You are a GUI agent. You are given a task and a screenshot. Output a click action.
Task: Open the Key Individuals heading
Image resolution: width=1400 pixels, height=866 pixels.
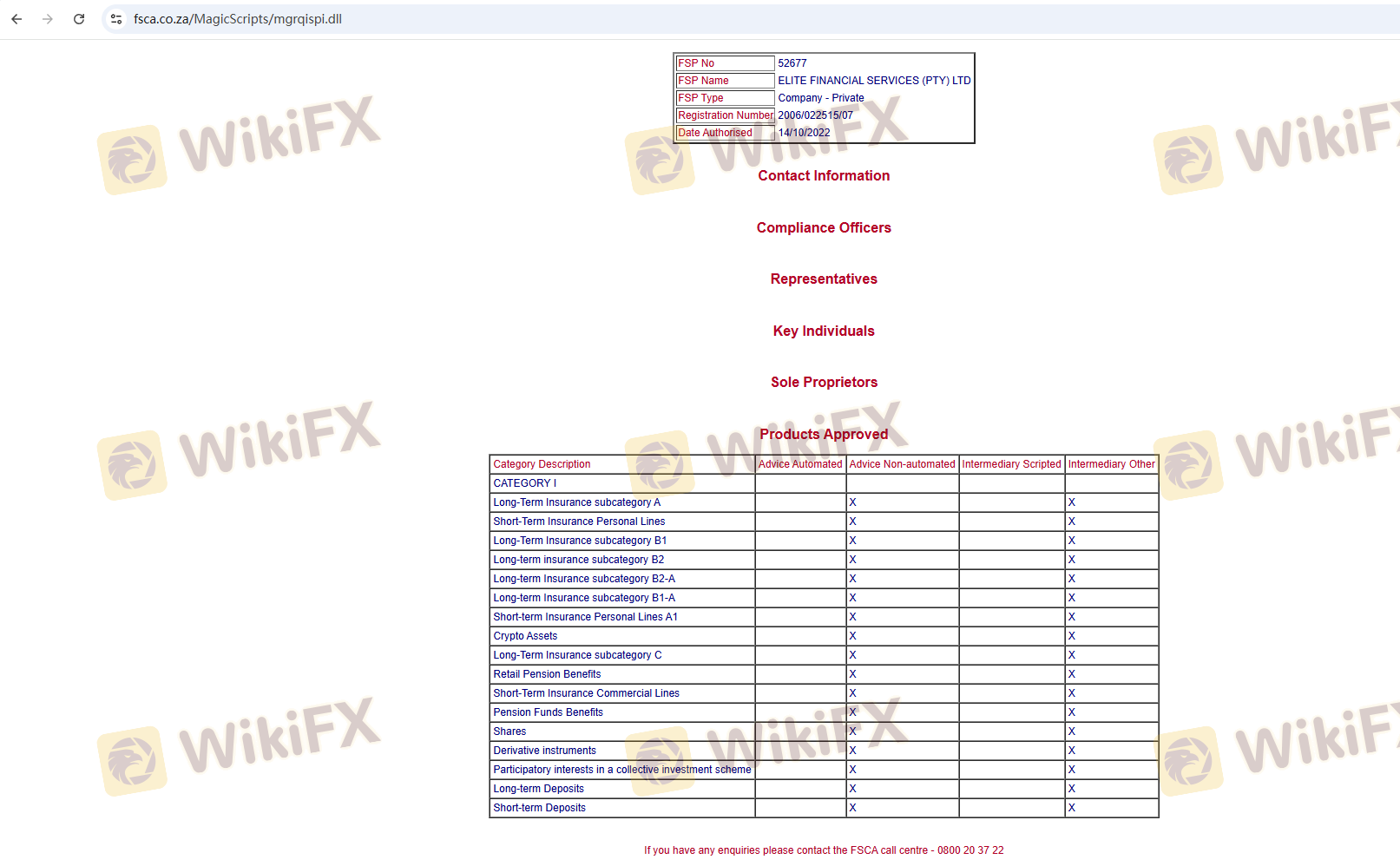[823, 331]
